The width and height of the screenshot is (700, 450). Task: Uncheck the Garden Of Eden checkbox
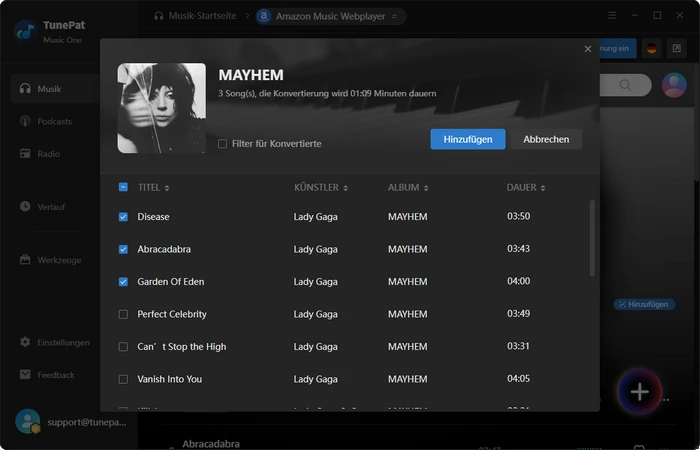(x=123, y=282)
